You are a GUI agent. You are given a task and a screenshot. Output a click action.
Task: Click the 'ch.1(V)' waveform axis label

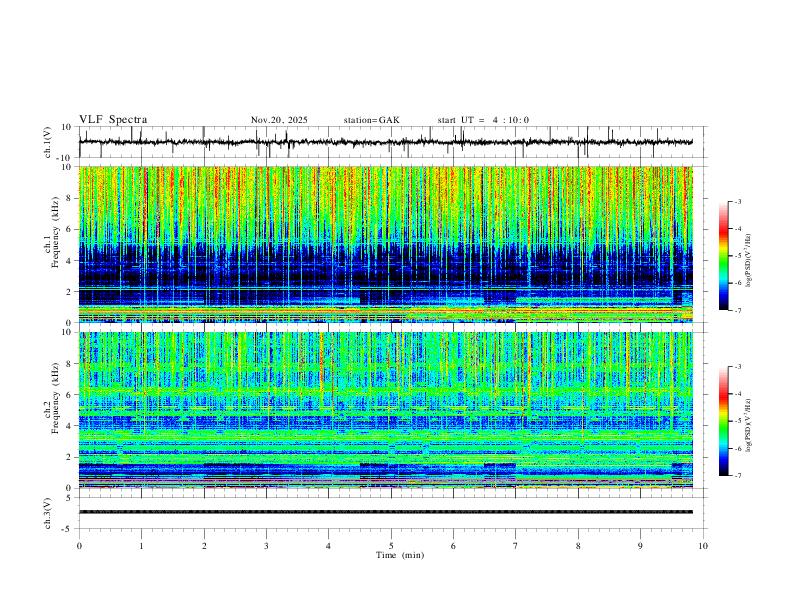(x=48, y=142)
